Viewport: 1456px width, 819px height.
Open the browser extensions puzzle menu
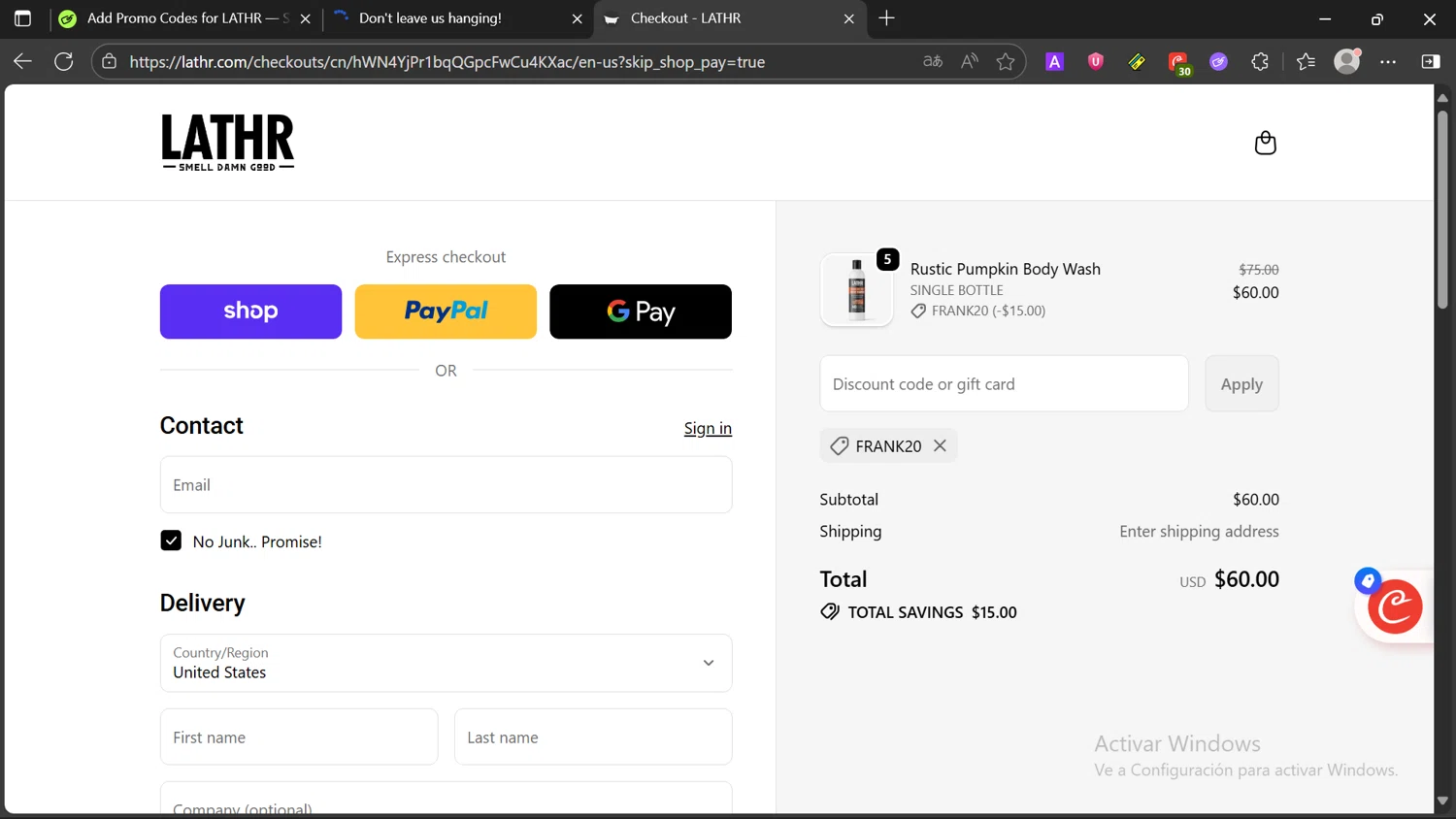[1260, 61]
